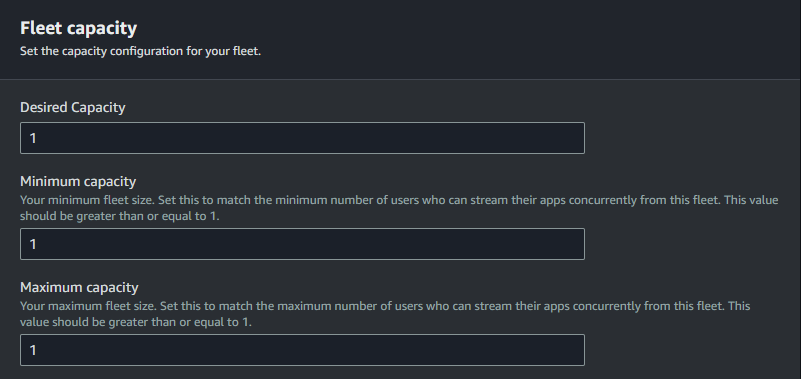The height and width of the screenshot is (379, 801).
Task: Click the "Minimum capacity" field label
Action: pyautogui.click(x=78, y=181)
